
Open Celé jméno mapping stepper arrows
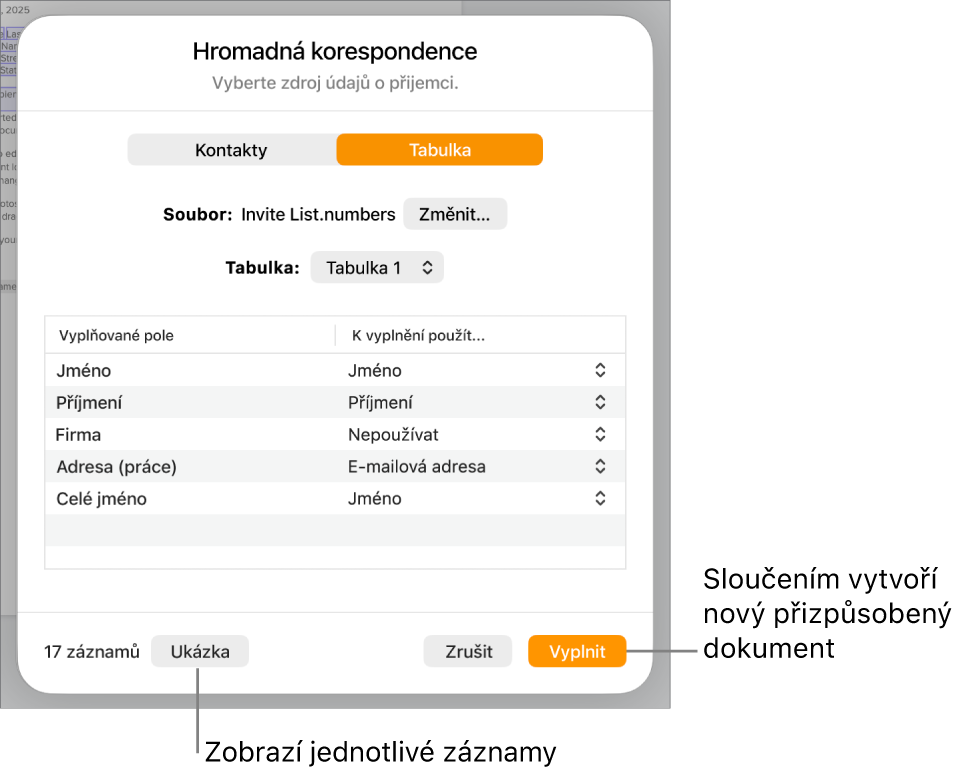pyautogui.click(x=600, y=498)
